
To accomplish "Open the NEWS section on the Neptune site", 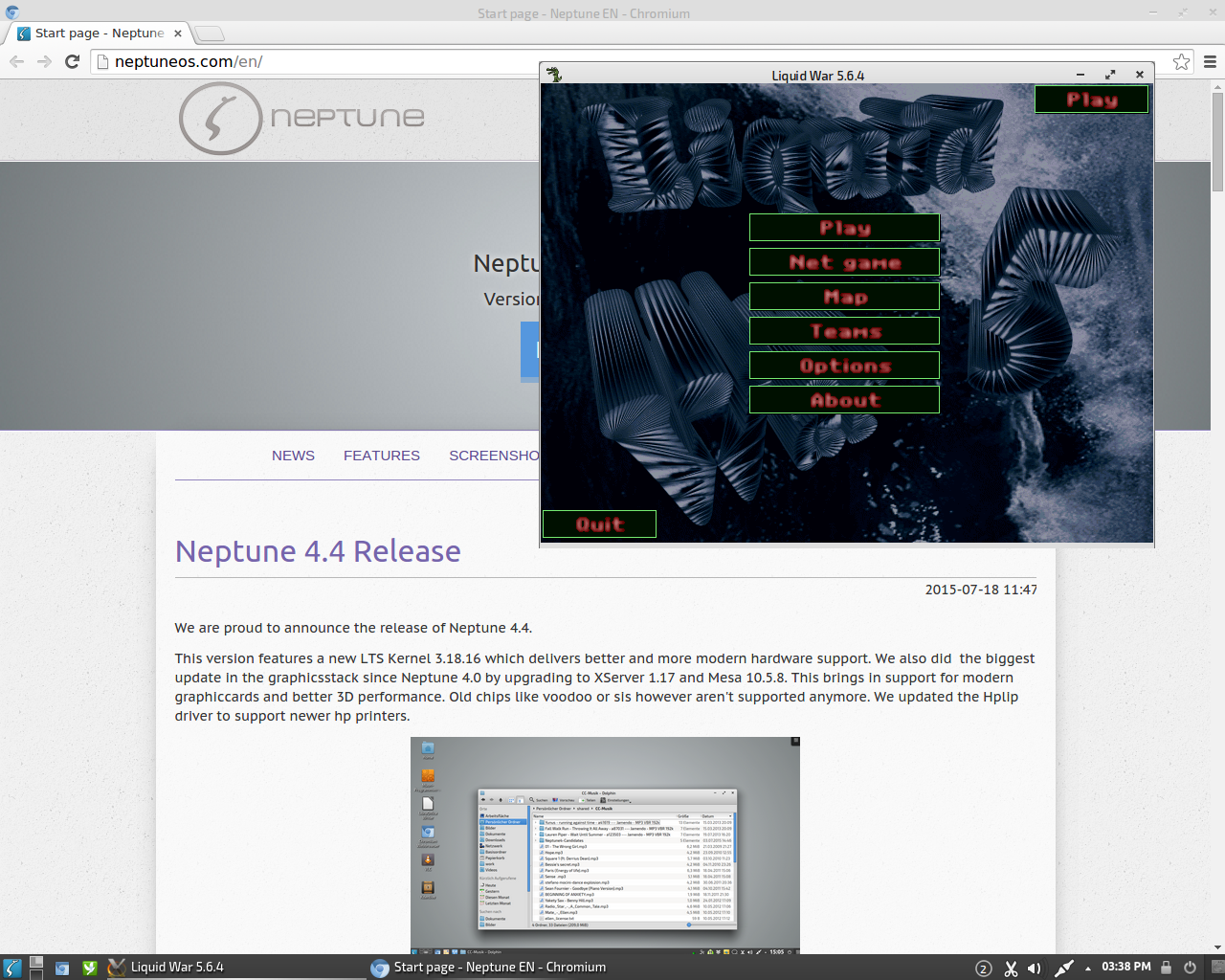I will point(293,456).
